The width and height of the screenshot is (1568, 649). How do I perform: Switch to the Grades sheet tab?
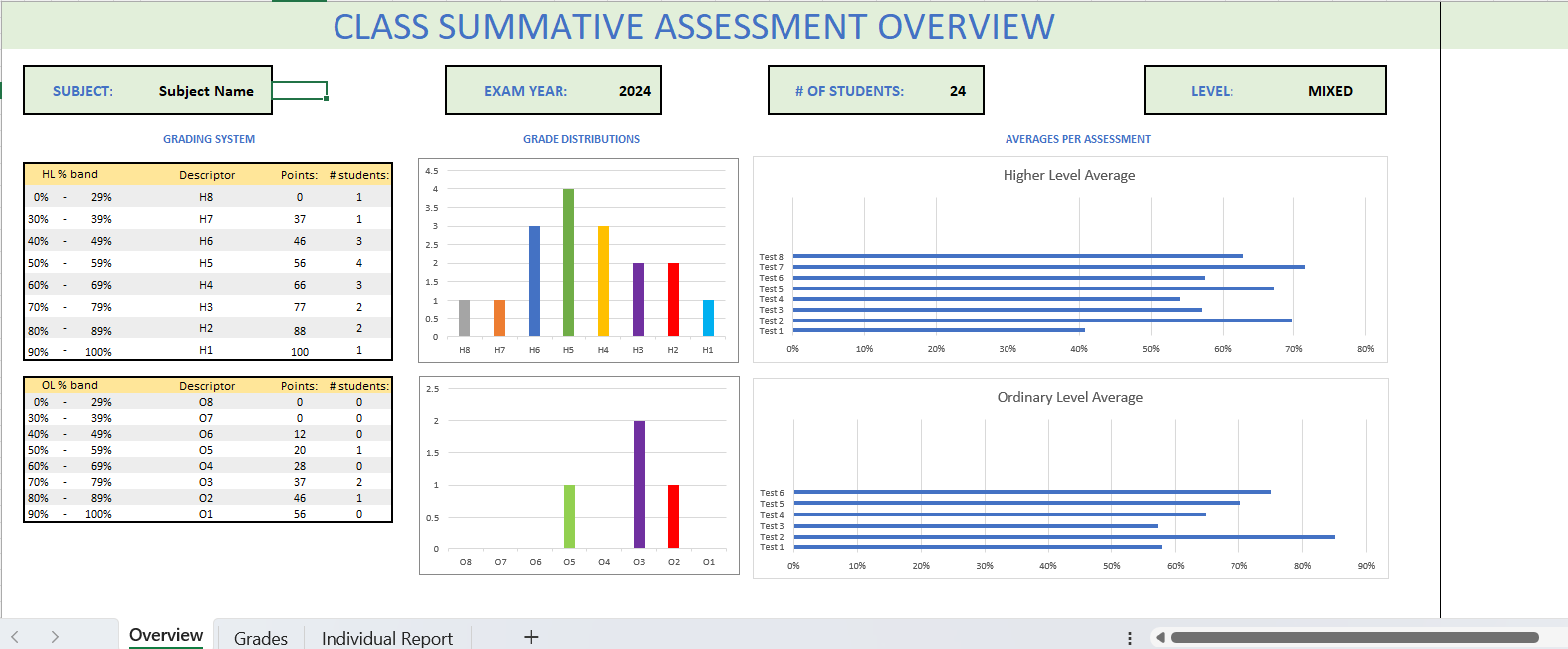pyautogui.click(x=261, y=638)
